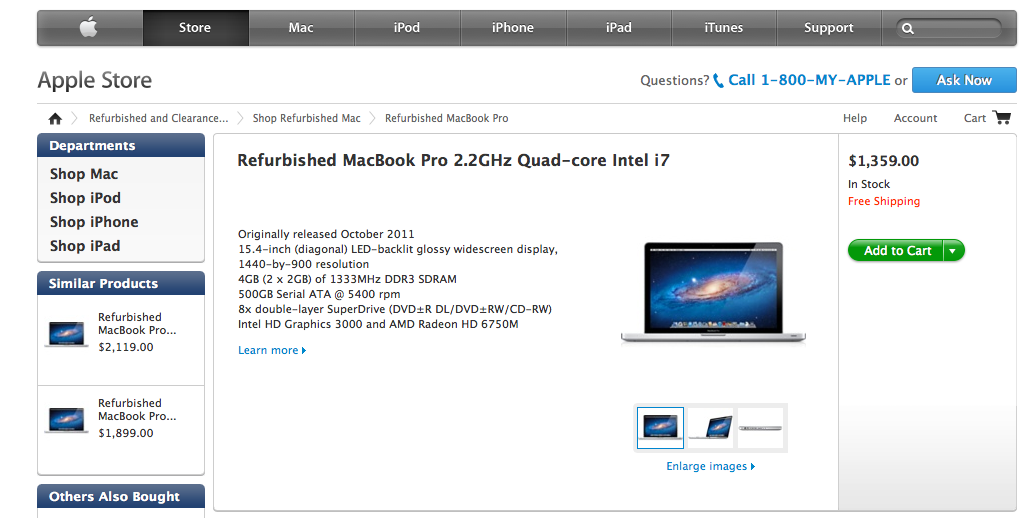
Task: Click the phone icon beside Call 1-800-MY-APPLE
Action: 718,81
